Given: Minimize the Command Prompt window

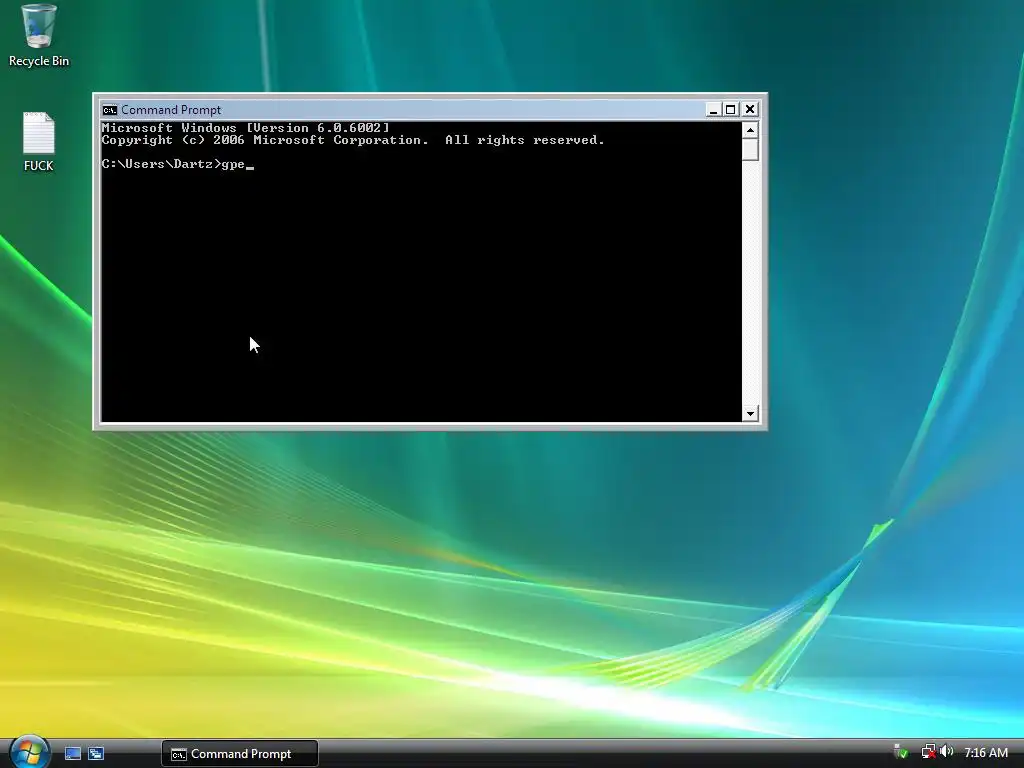Looking at the screenshot, I should (x=713, y=110).
